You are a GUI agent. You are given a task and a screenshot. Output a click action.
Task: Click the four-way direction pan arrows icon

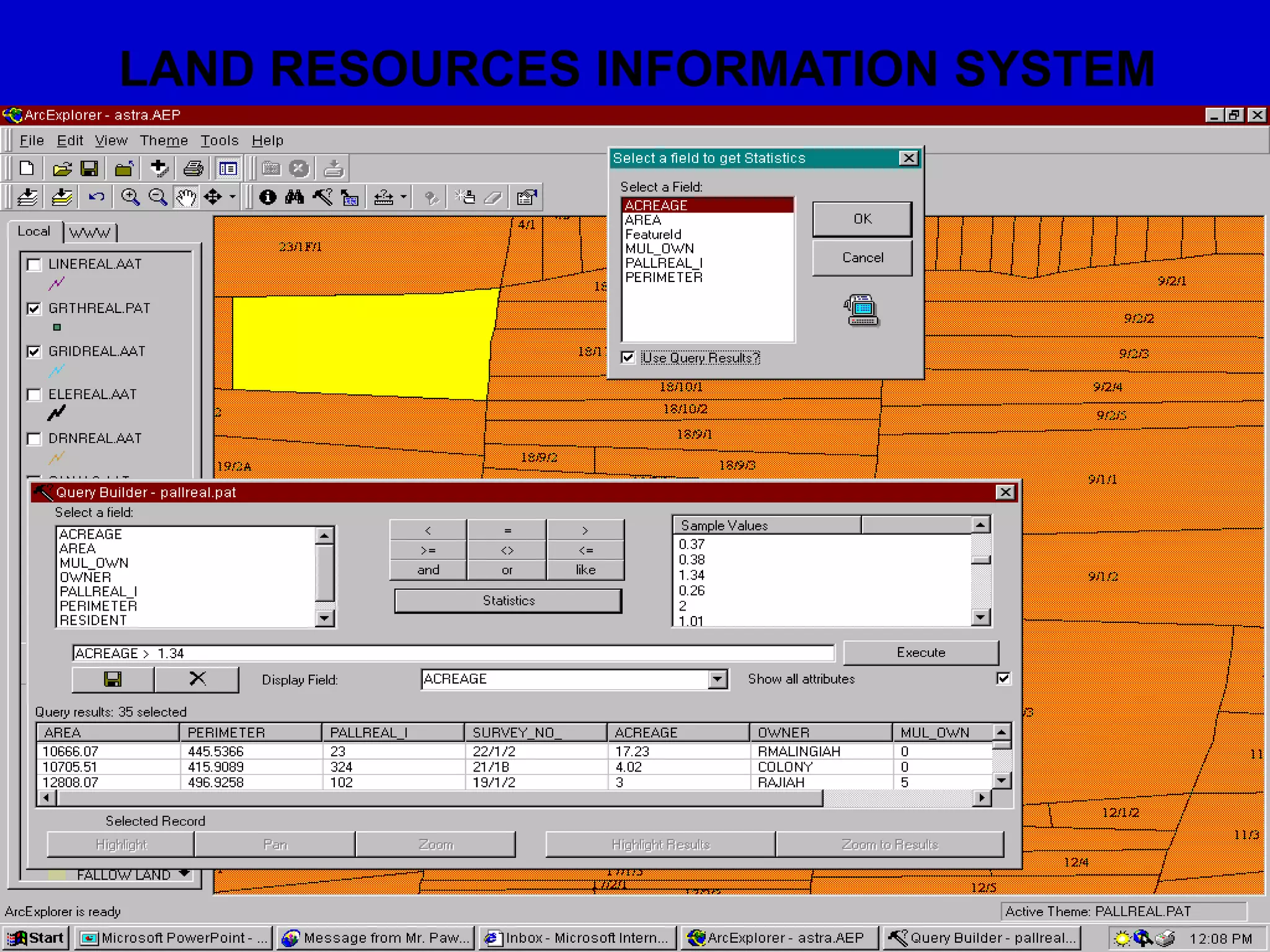coord(213,198)
